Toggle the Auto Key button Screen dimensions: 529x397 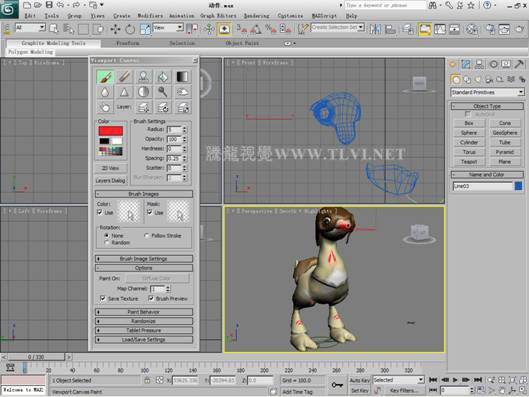pos(360,380)
